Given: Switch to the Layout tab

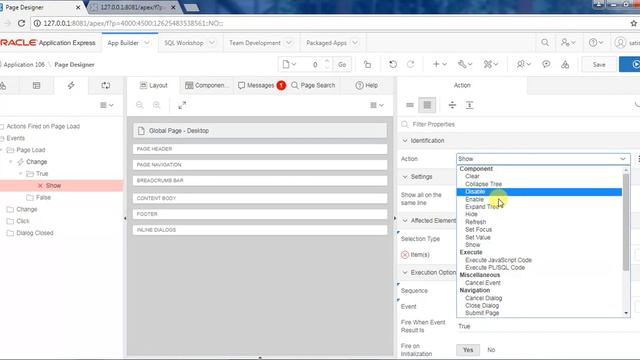Looking at the screenshot, I should coord(153,85).
